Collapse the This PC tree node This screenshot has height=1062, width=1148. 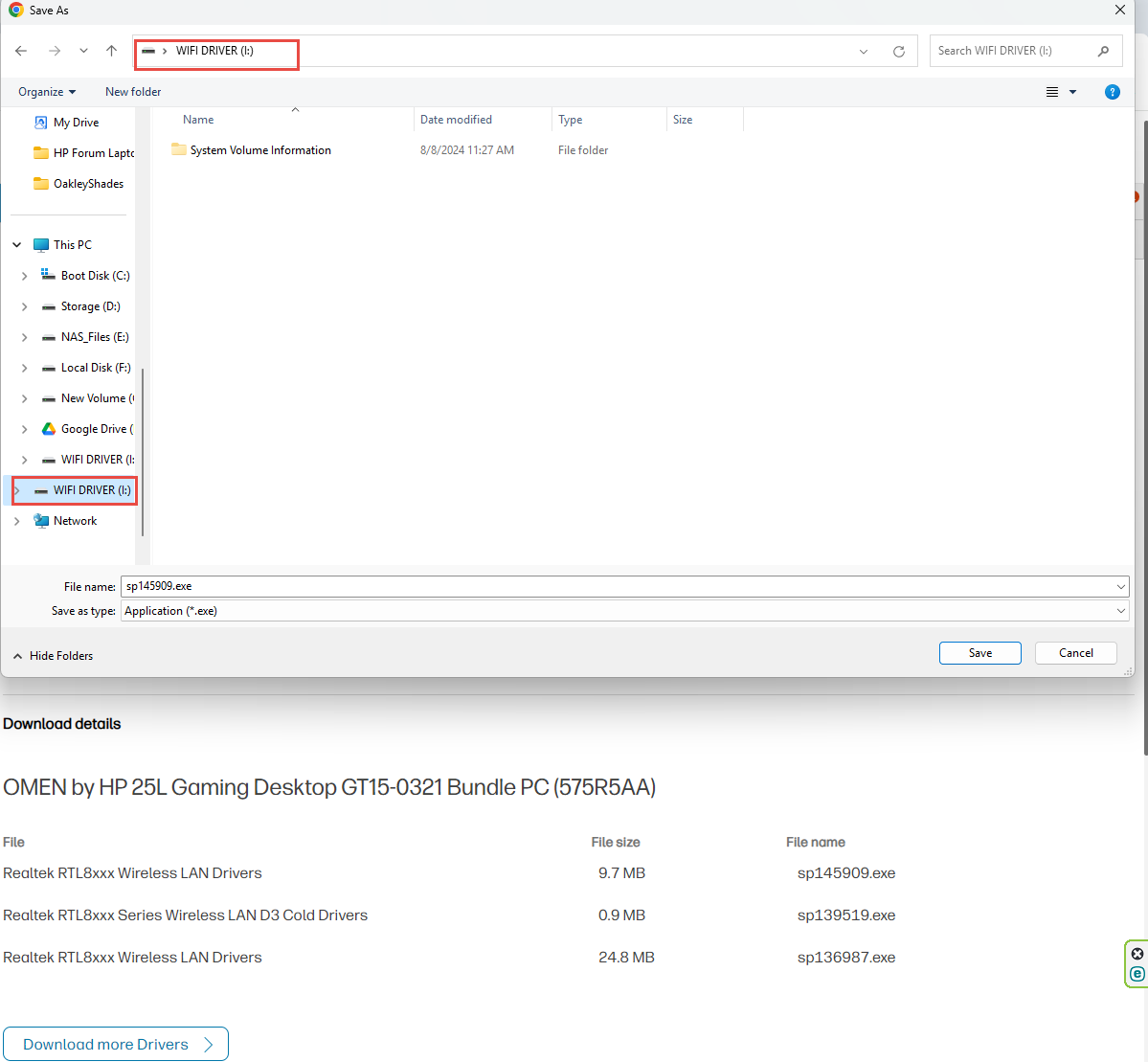(x=17, y=244)
